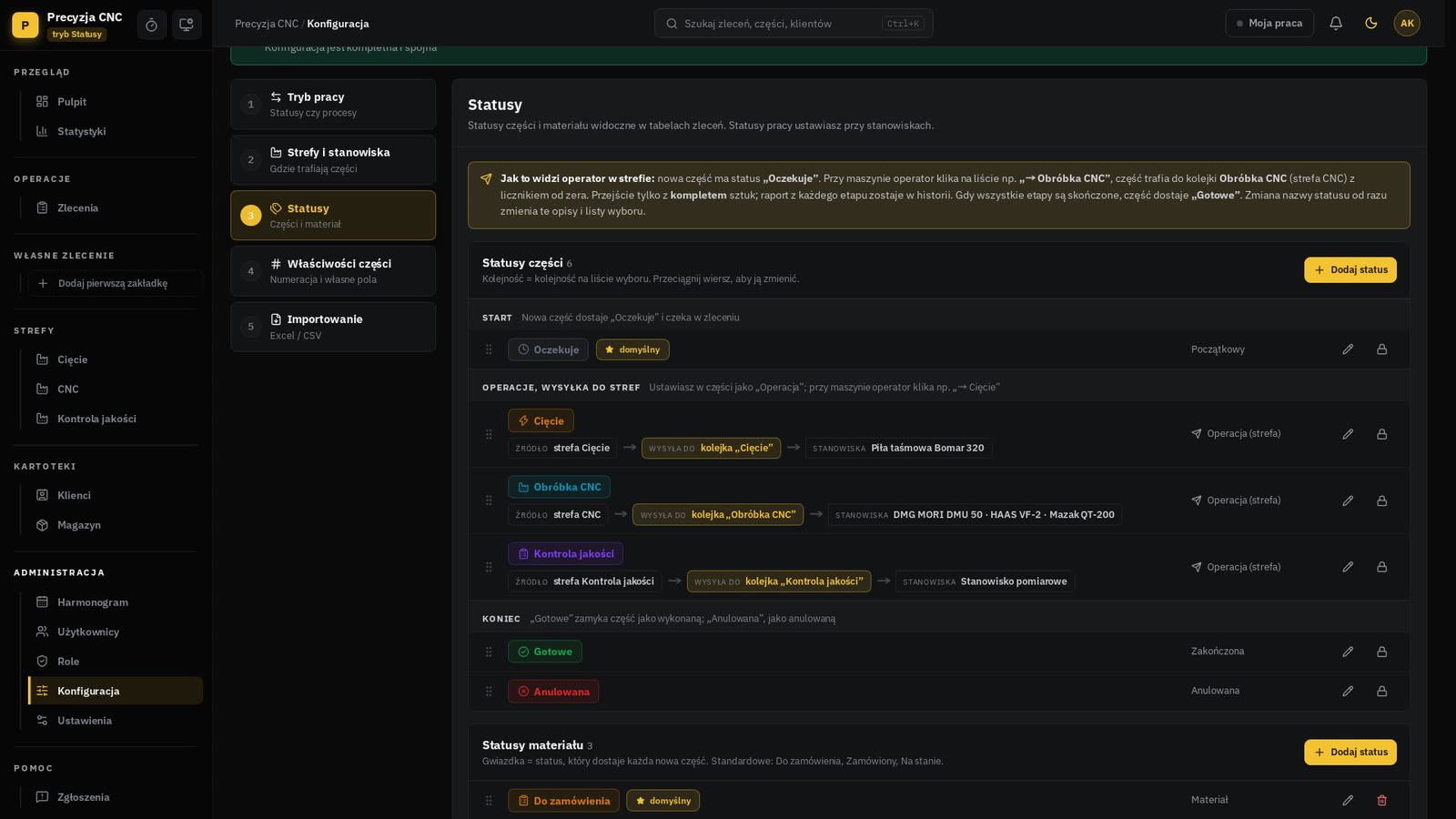The image size is (1456, 819).
Task: Edit the Oczekuje status pencil icon
Action: coord(1348,349)
